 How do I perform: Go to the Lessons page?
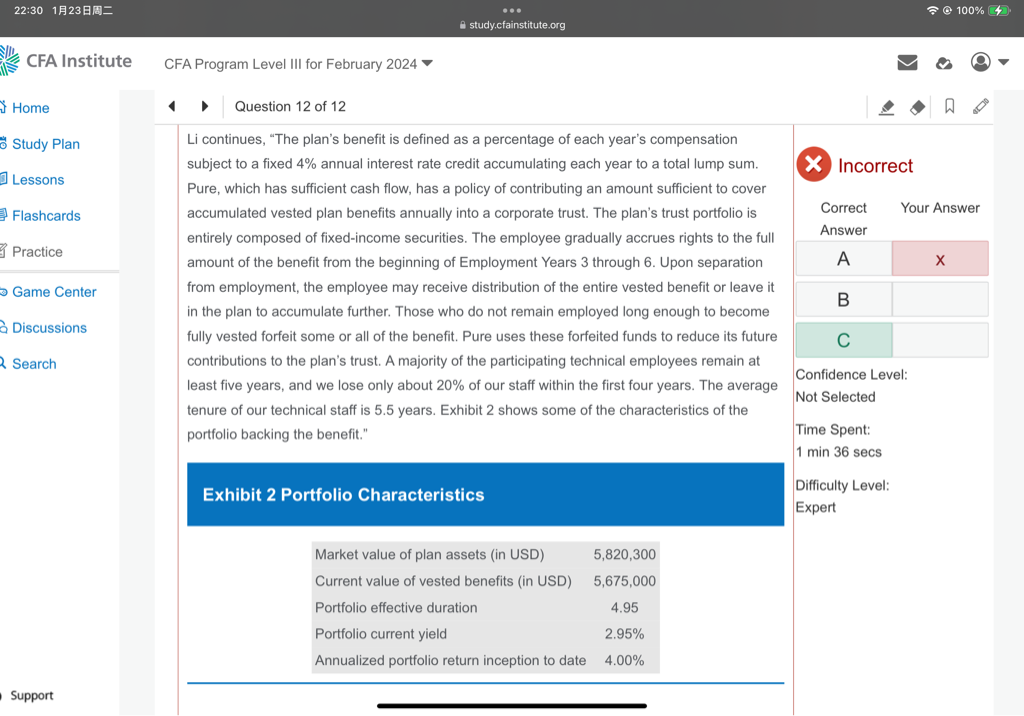[38, 180]
